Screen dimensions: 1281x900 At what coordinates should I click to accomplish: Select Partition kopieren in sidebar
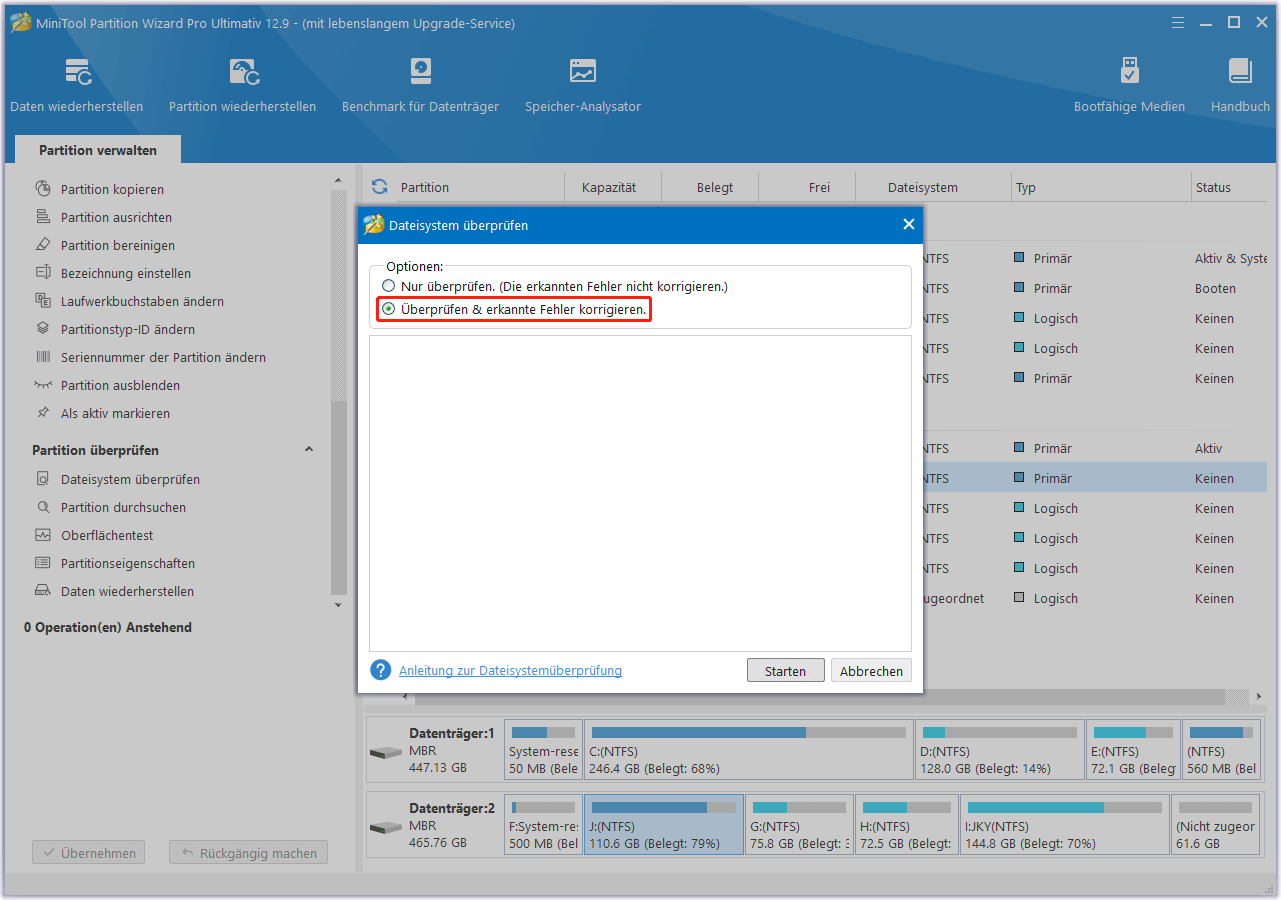pyautogui.click(x=112, y=189)
